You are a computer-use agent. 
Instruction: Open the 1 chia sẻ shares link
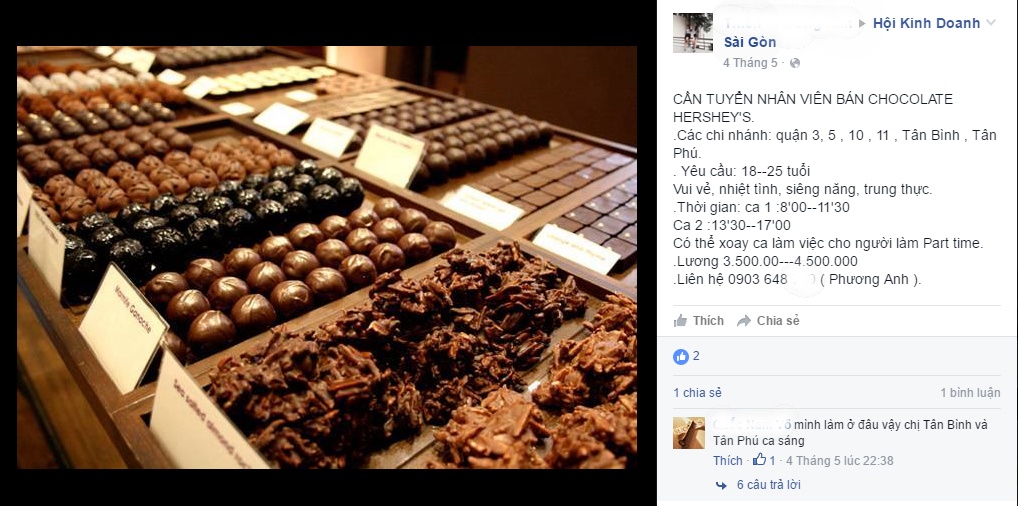click(697, 392)
